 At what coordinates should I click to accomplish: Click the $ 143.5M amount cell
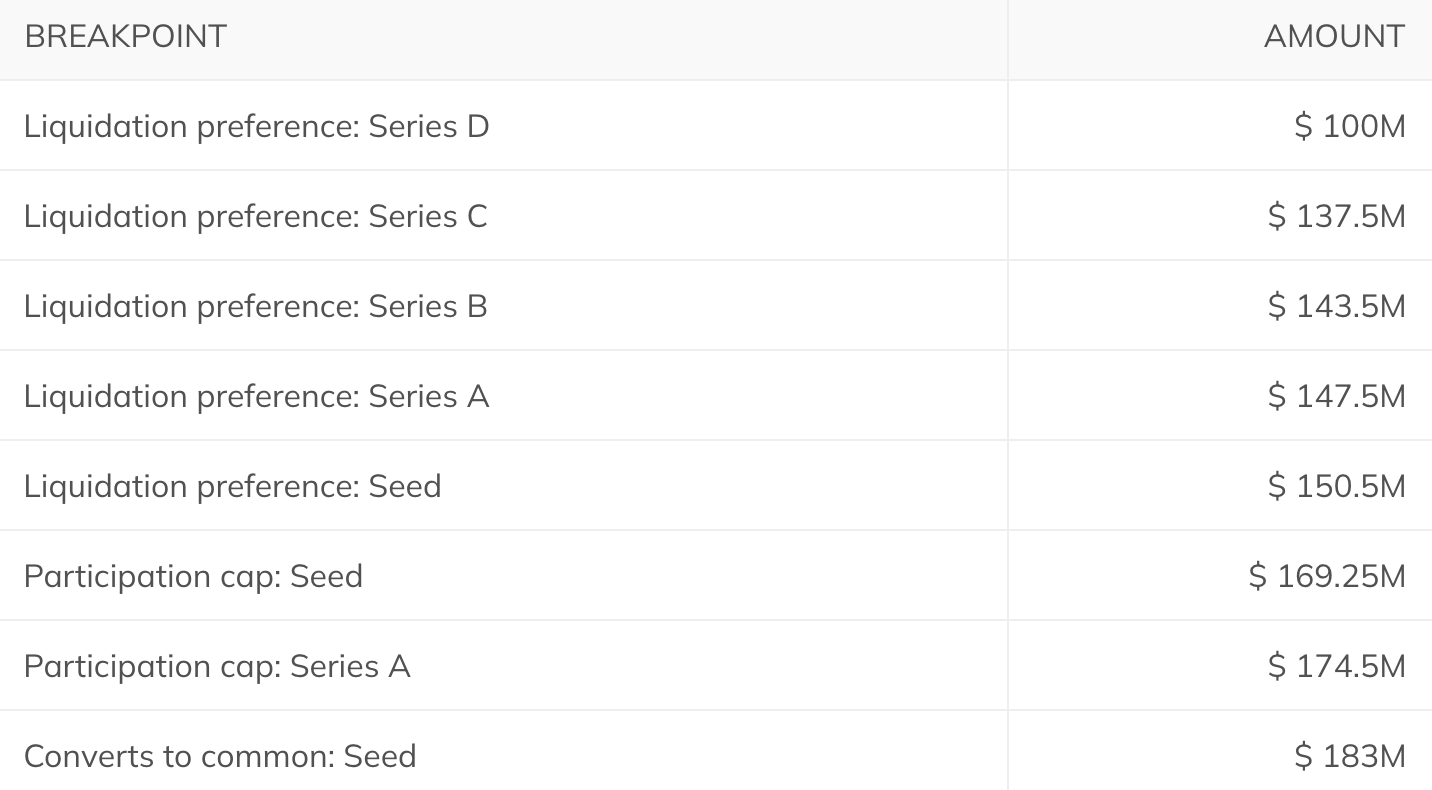tap(1220, 305)
